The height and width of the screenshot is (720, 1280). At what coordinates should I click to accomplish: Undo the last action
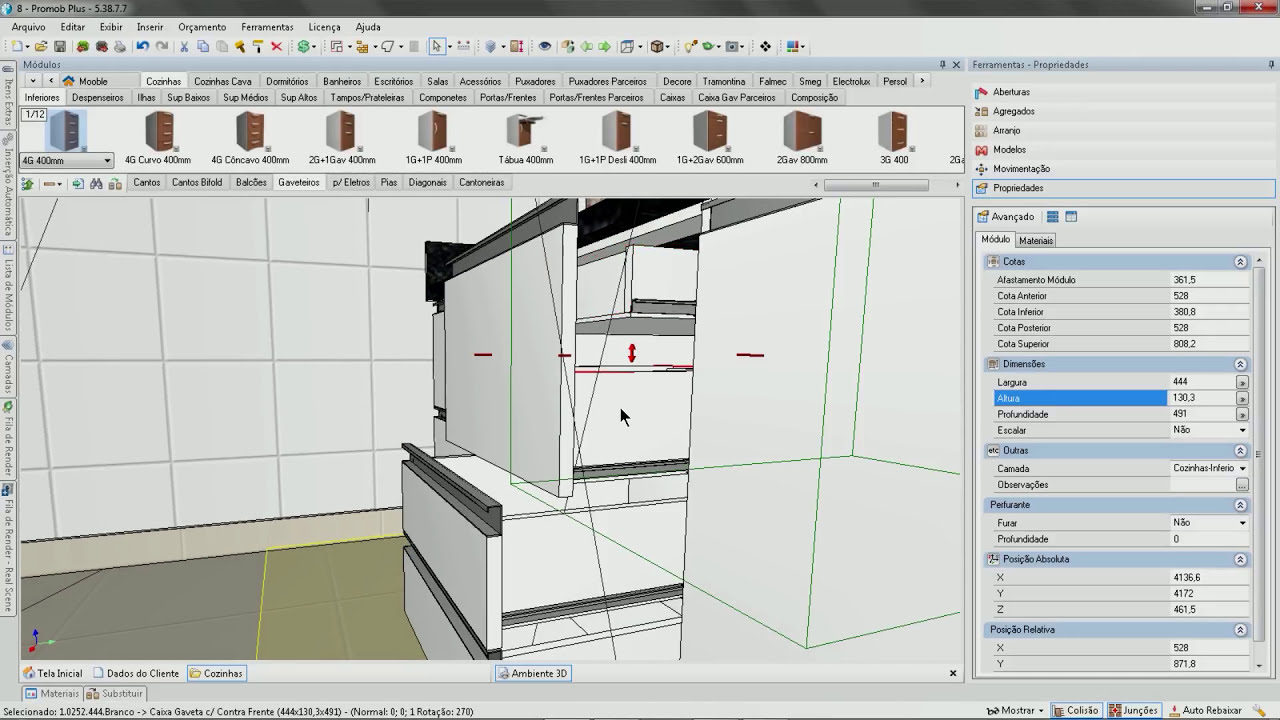point(143,46)
